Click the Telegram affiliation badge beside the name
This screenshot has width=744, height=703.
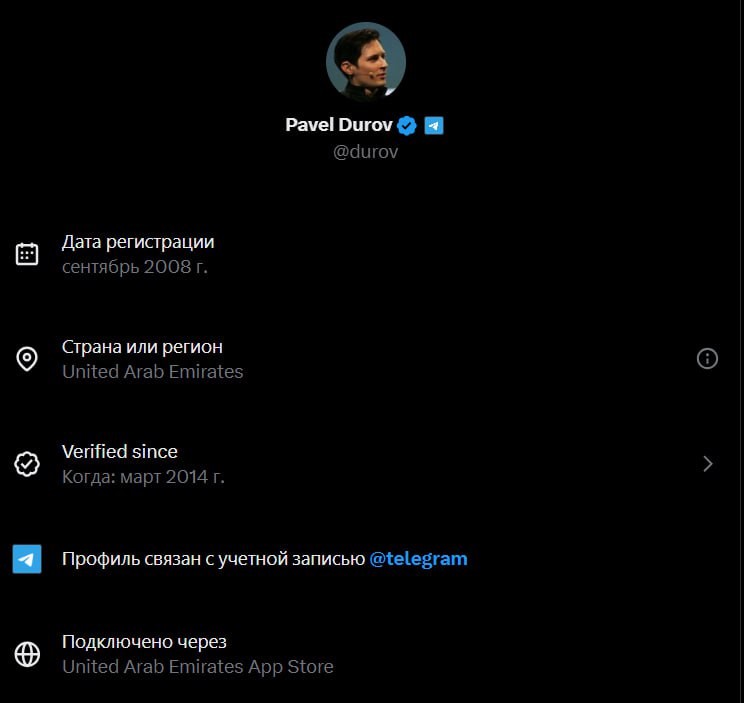click(433, 125)
